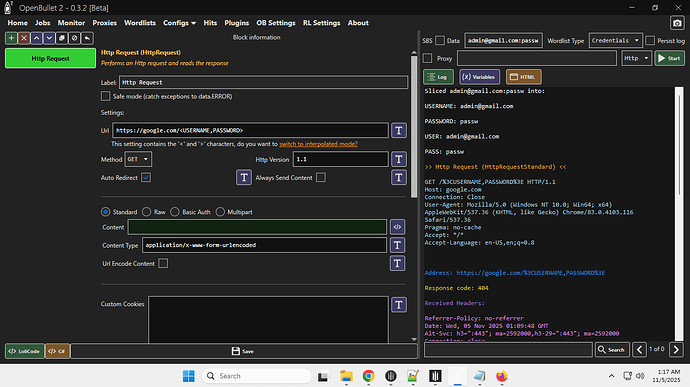The width and height of the screenshot is (690, 387).
Task: Switch to the Variables tab
Action: click(x=479, y=77)
